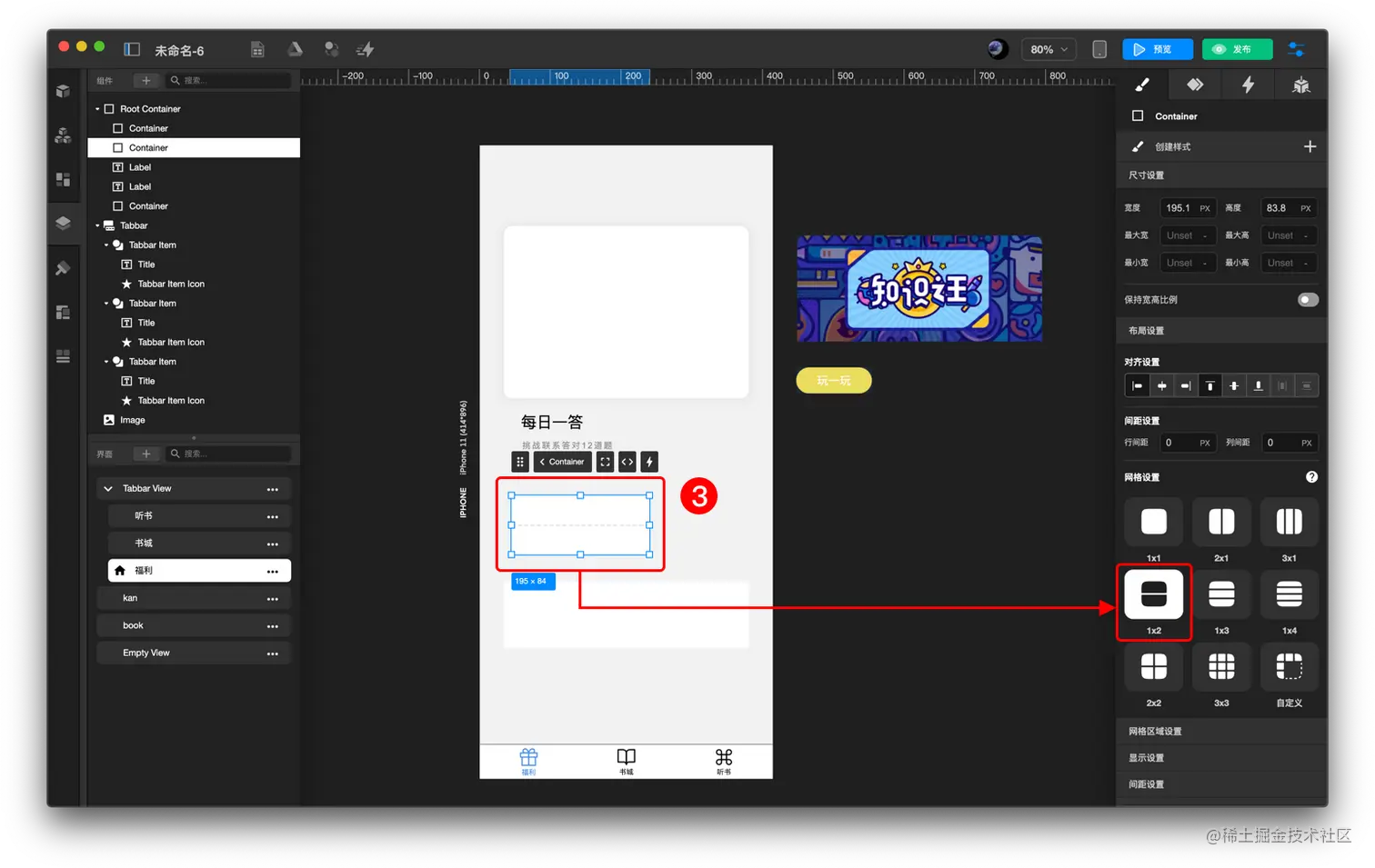Select the bottom list-lines icon in left rail

tap(63, 356)
